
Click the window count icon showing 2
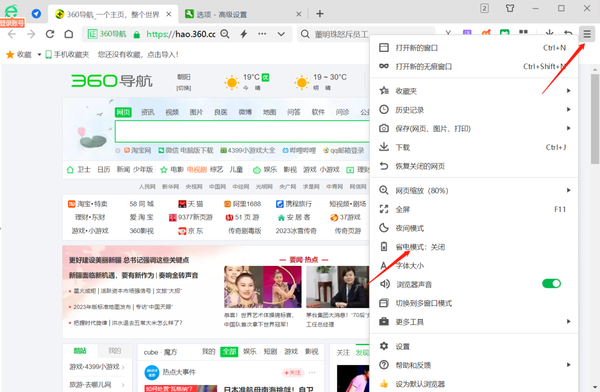(484, 8)
